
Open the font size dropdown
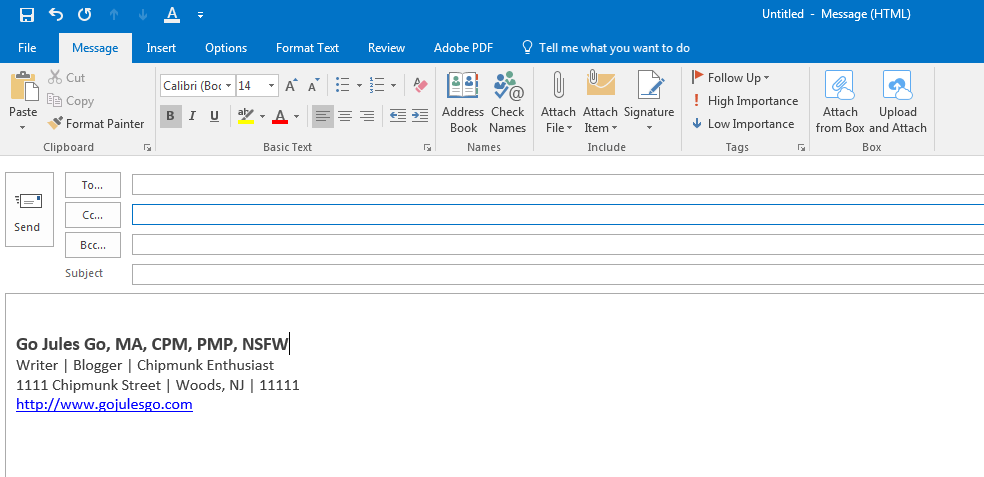271,86
